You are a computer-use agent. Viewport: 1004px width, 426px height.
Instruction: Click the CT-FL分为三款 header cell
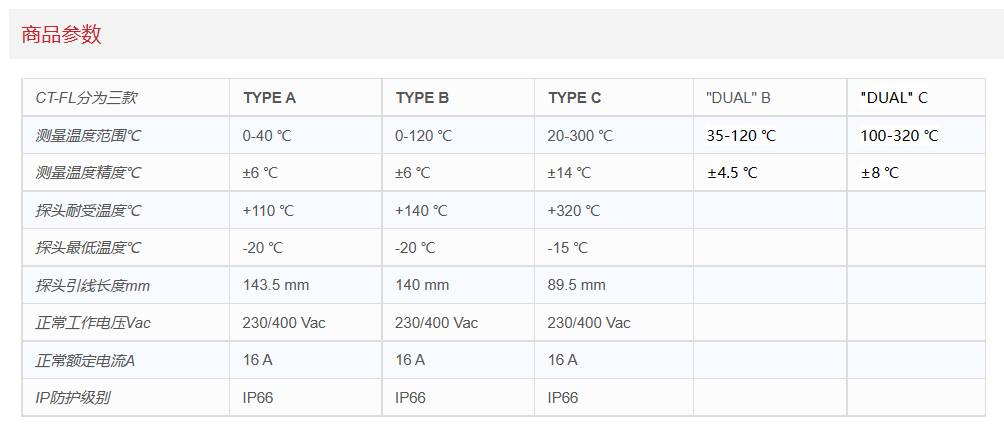point(86,98)
